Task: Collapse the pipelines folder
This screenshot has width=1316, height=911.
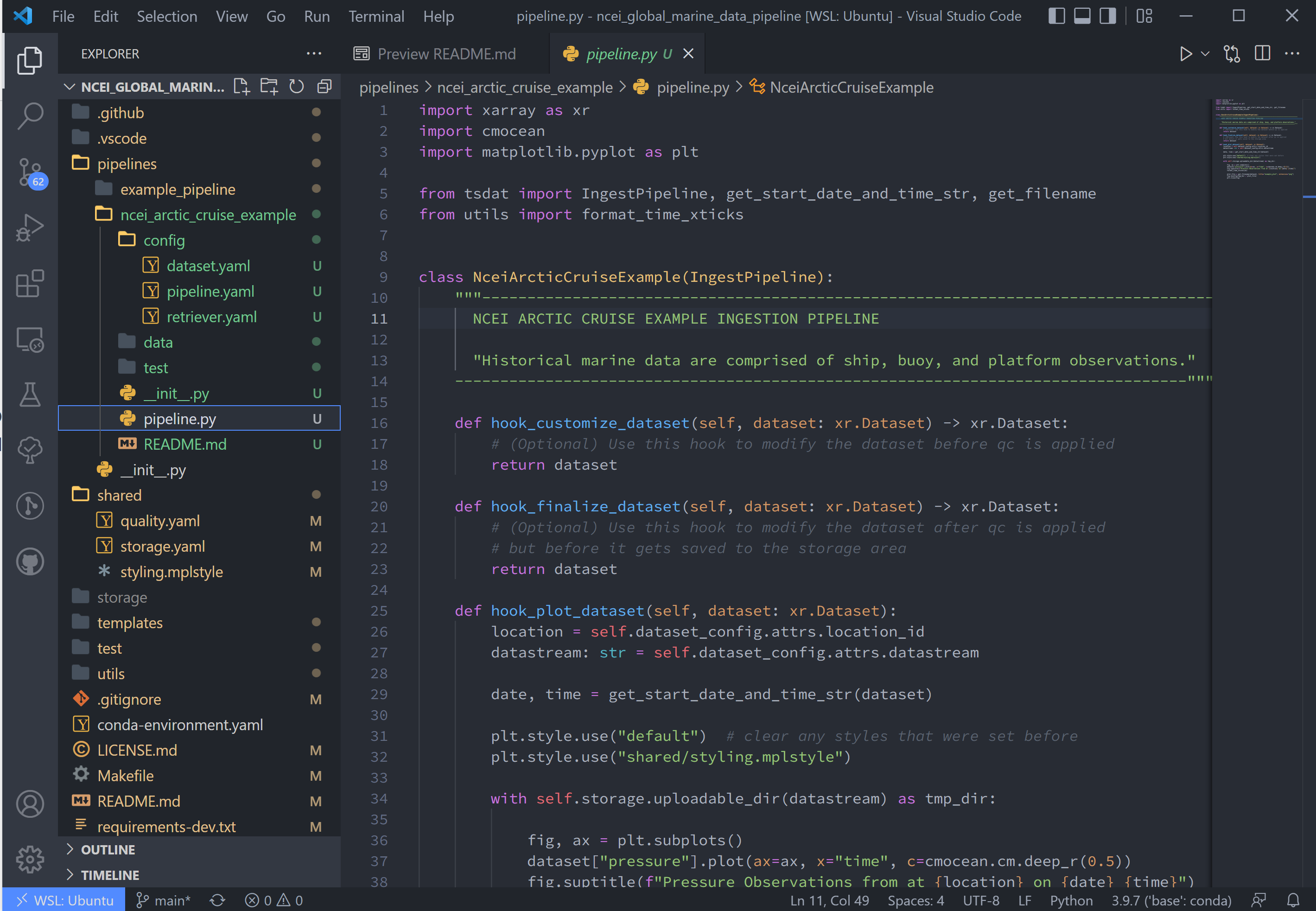Action: pos(200,164)
